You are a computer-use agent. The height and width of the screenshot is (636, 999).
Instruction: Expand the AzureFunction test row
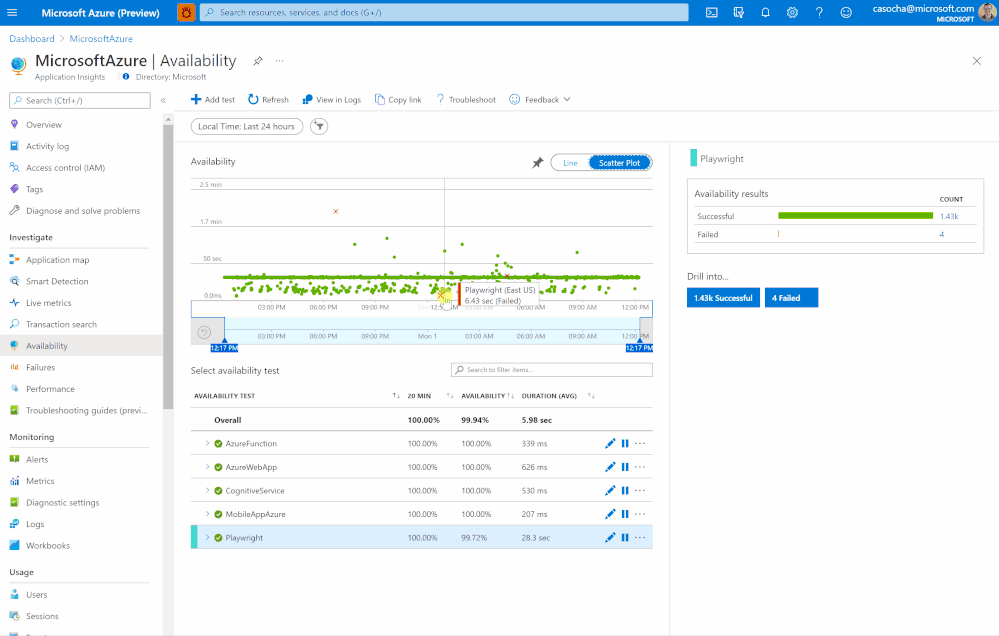click(x=207, y=444)
